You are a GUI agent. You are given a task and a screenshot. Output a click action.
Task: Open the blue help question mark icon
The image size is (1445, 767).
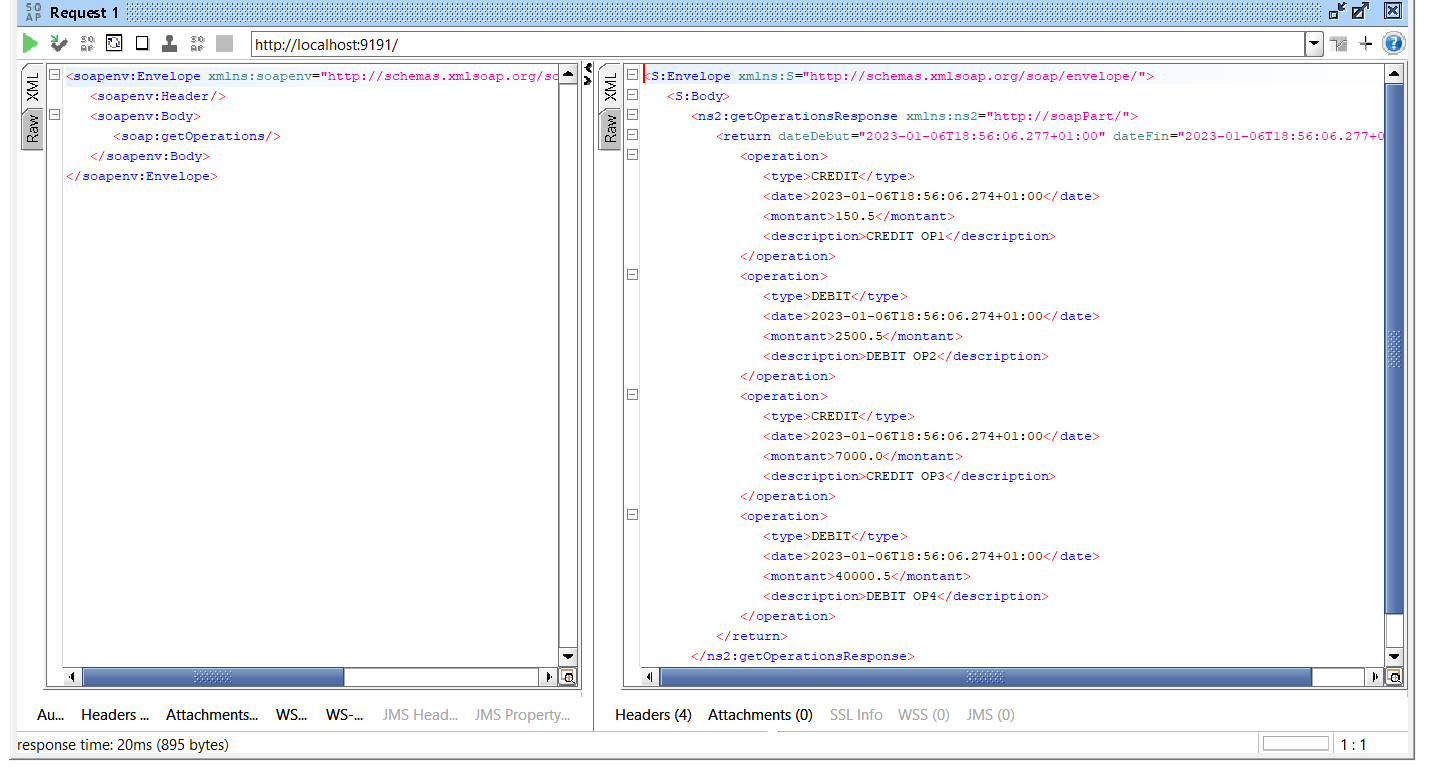1393,43
